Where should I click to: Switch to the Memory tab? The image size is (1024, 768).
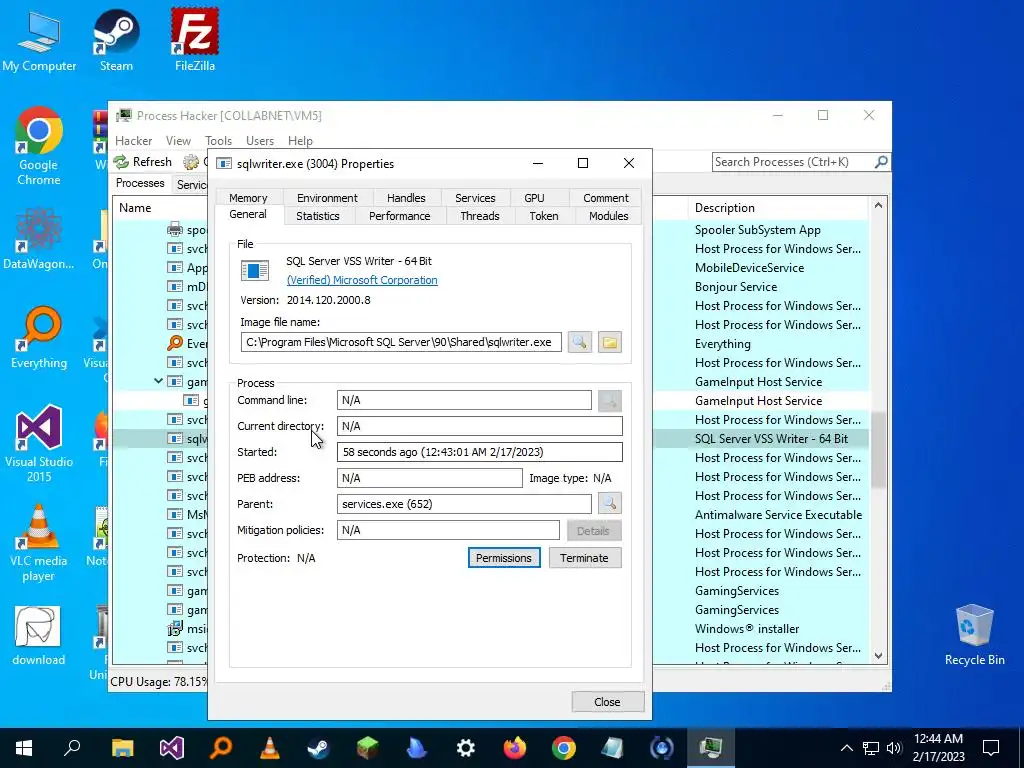248,198
